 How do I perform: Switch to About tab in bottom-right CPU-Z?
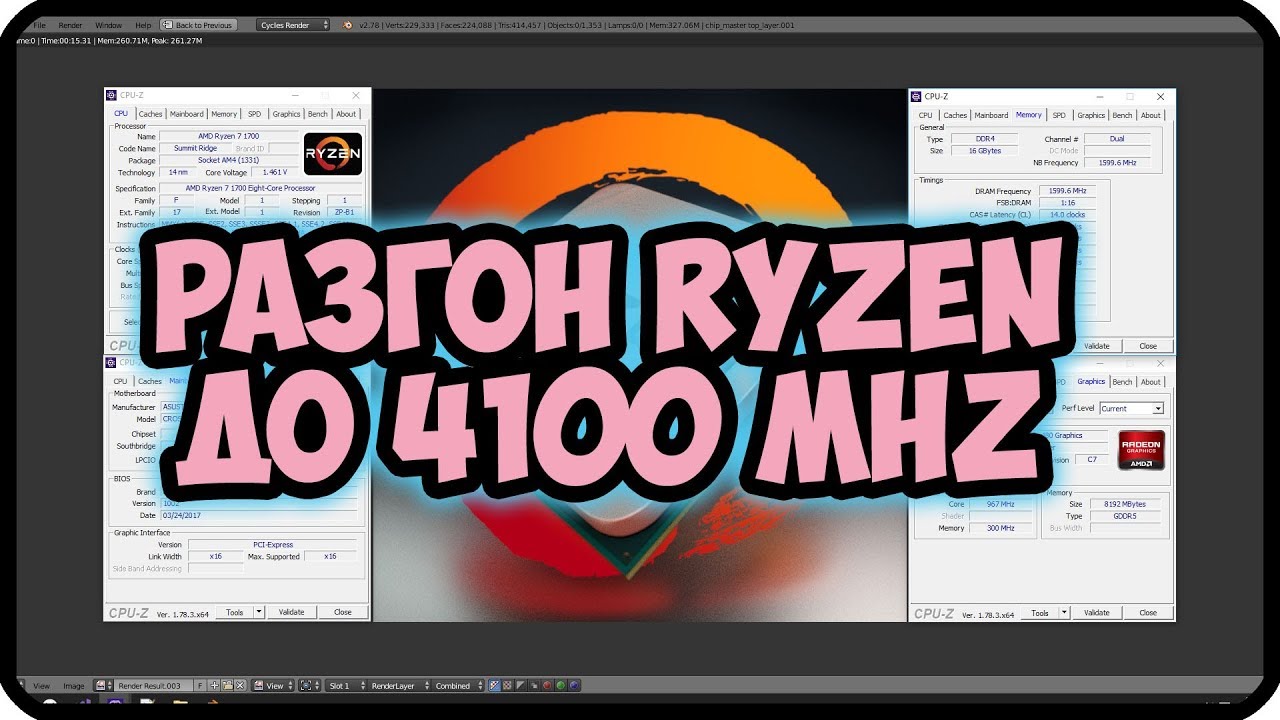point(1151,382)
